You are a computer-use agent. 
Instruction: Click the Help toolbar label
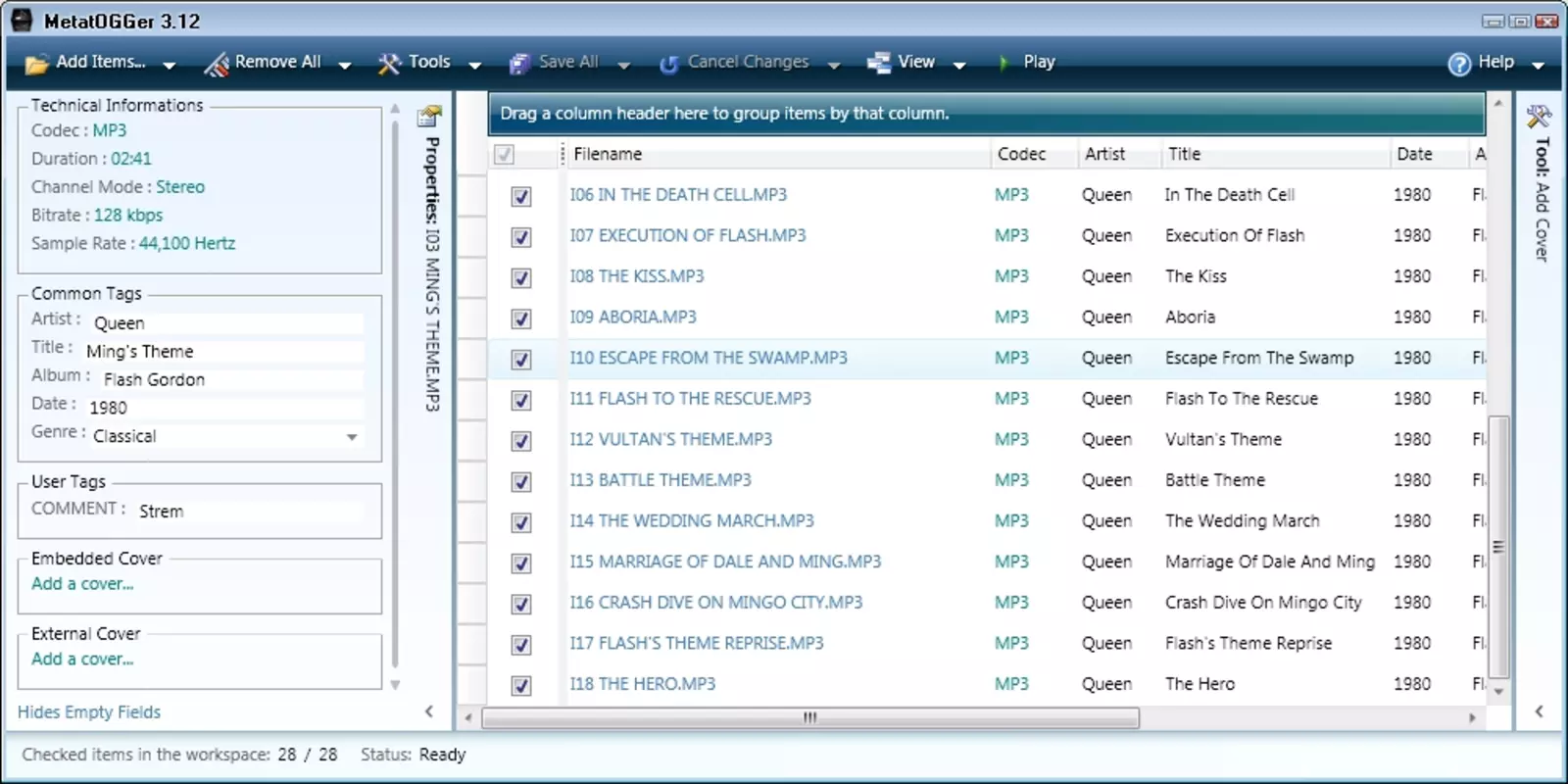(1495, 62)
